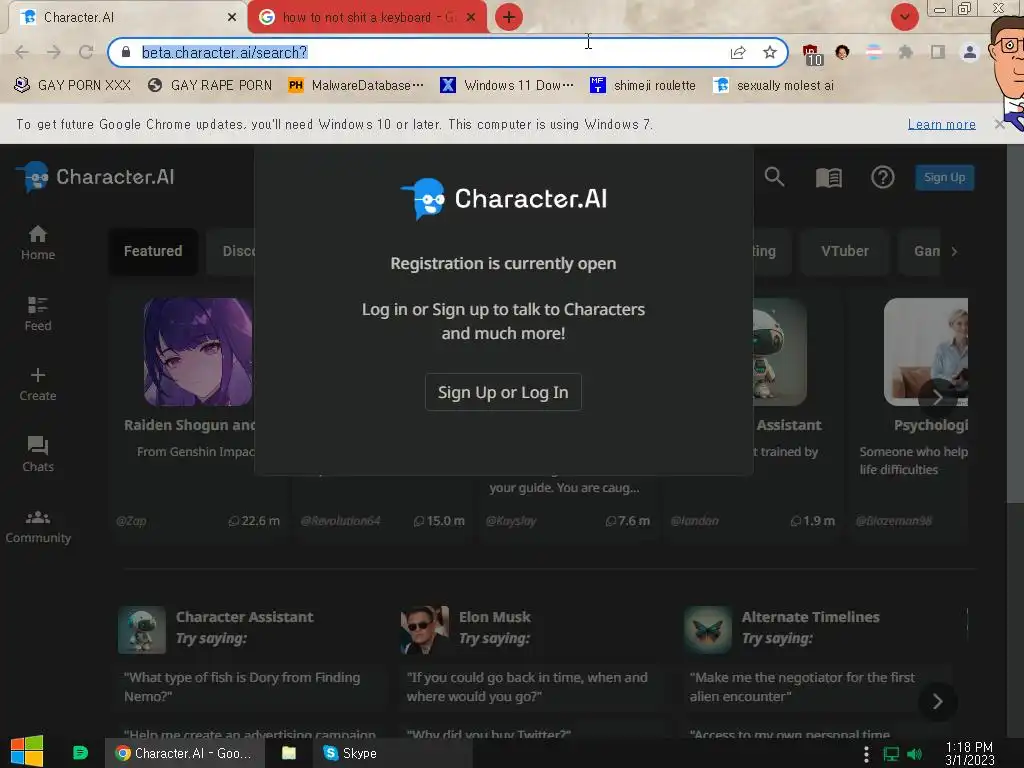
Task: Open the Feed section in the sidebar
Action: pos(38,314)
